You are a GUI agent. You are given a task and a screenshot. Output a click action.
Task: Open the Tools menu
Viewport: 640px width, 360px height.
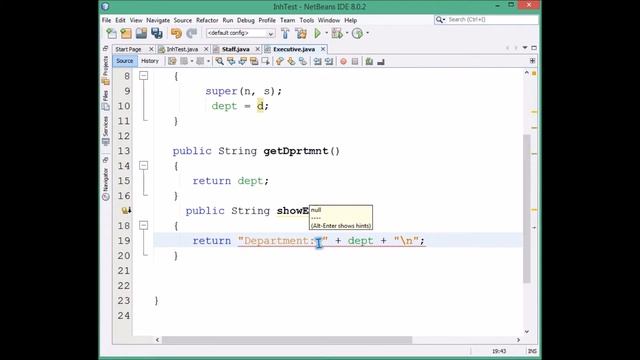(x=307, y=20)
